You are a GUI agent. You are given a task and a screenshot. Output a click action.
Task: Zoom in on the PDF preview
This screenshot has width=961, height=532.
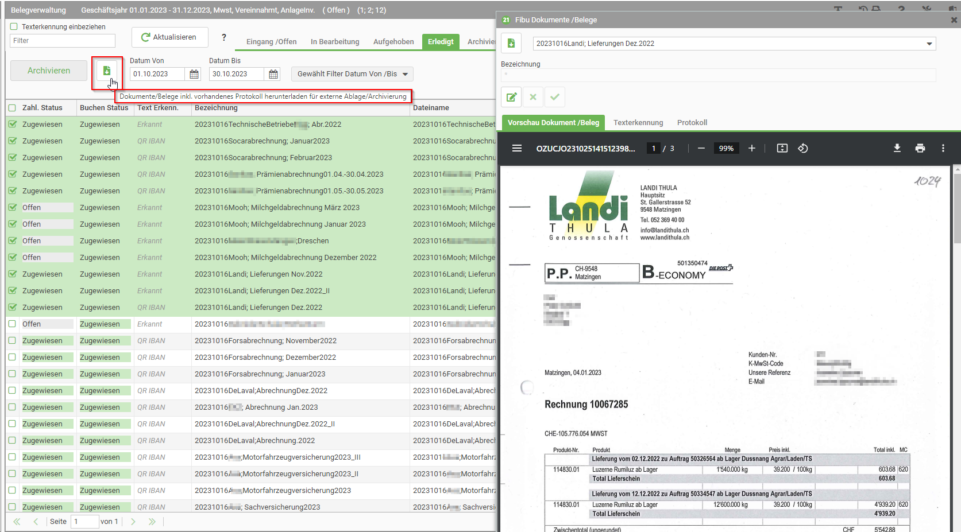click(x=751, y=148)
